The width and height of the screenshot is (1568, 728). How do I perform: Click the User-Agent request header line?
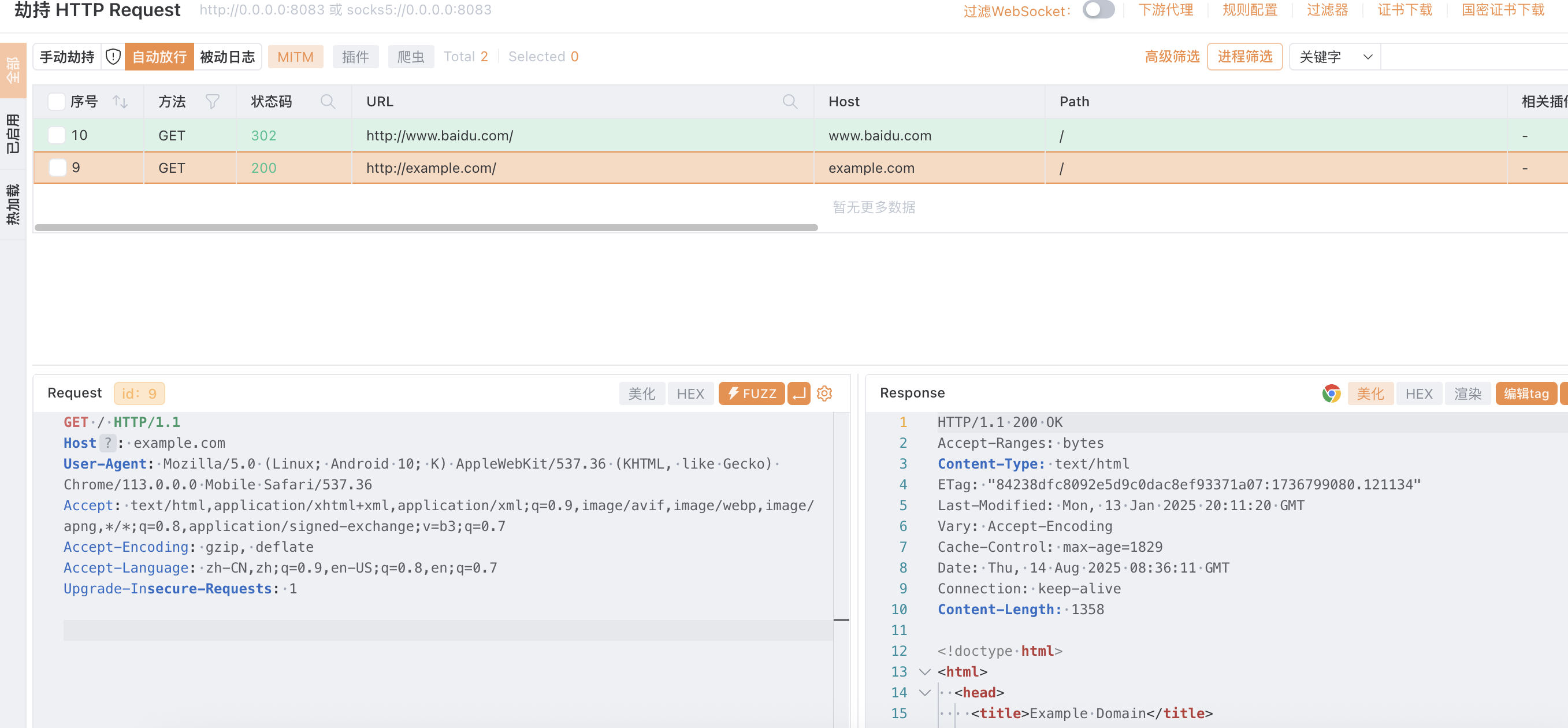[x=421, y=474]
